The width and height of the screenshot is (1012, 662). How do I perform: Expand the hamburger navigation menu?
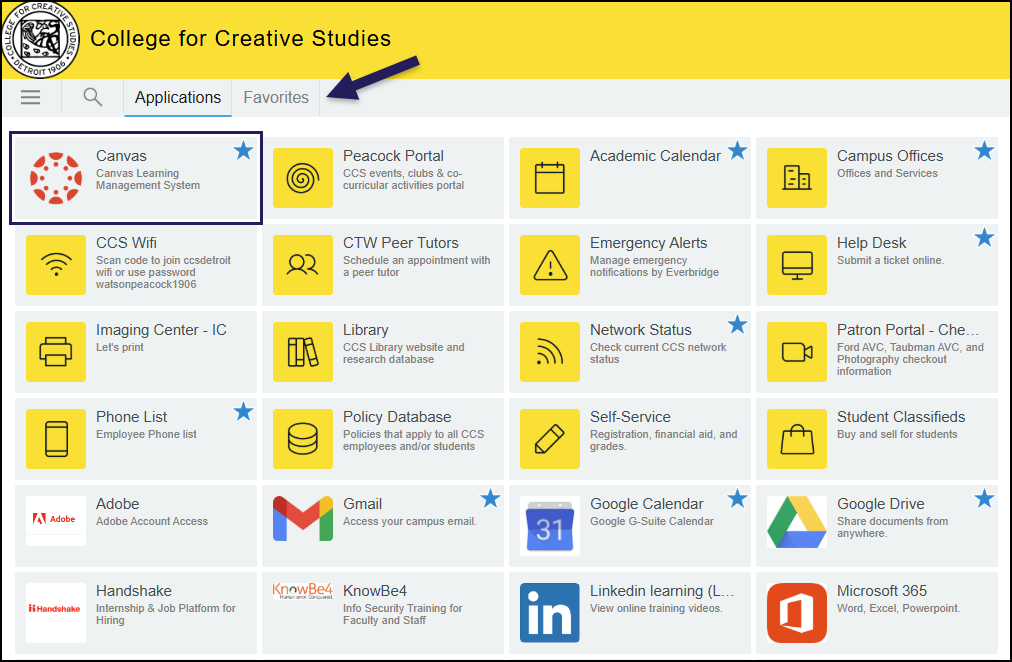coord(30,97)
